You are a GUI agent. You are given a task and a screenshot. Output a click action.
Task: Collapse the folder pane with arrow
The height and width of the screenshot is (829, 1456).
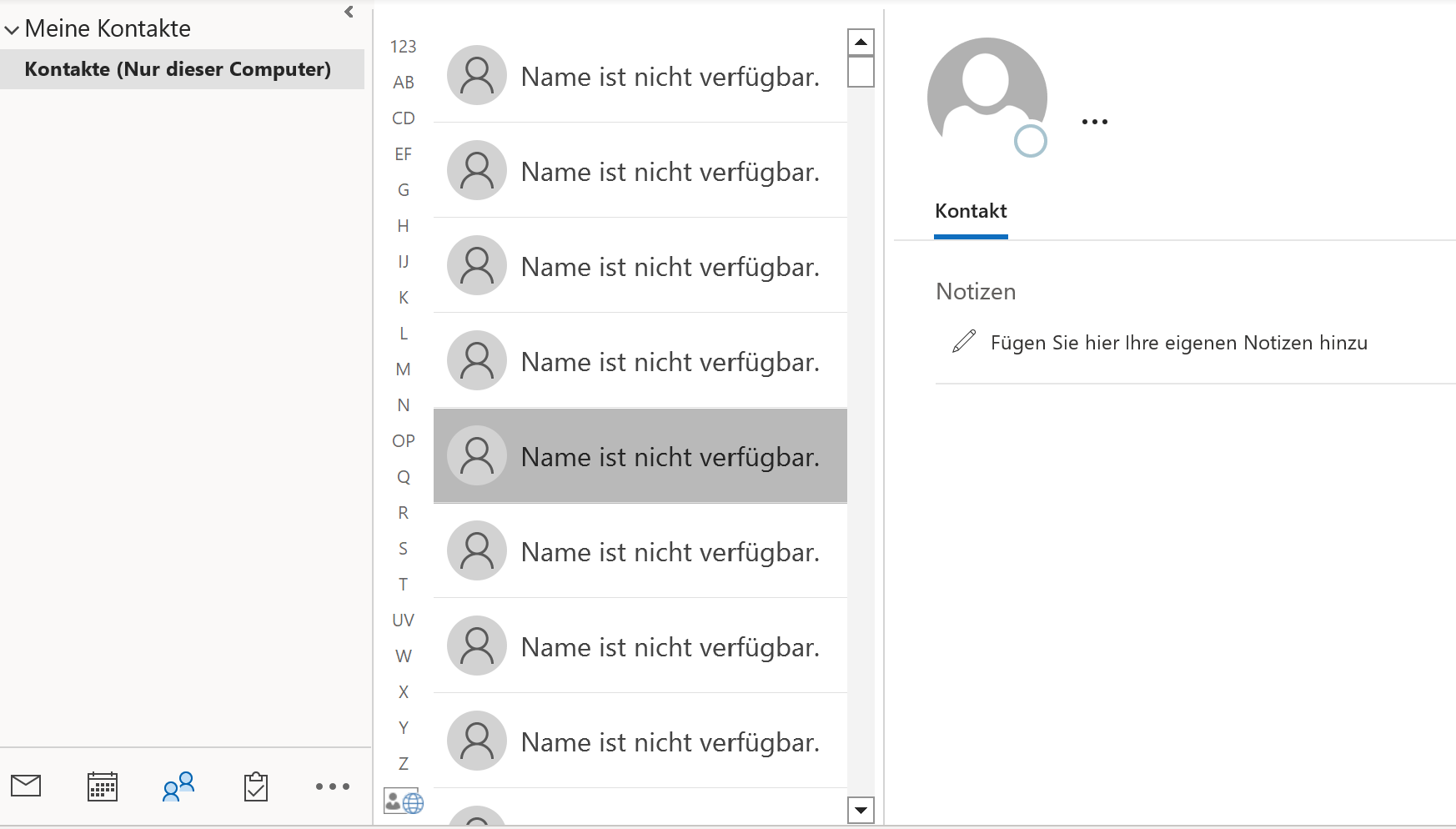tap(349, 12)
